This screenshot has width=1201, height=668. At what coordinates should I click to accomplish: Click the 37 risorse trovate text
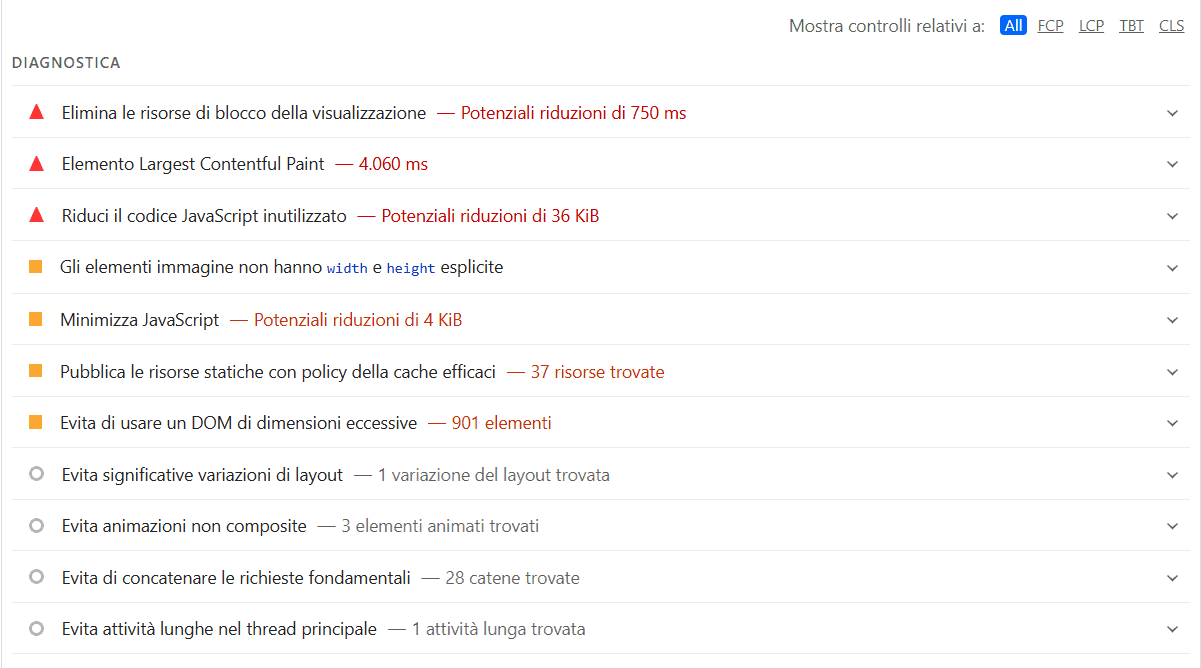point(599,371)
